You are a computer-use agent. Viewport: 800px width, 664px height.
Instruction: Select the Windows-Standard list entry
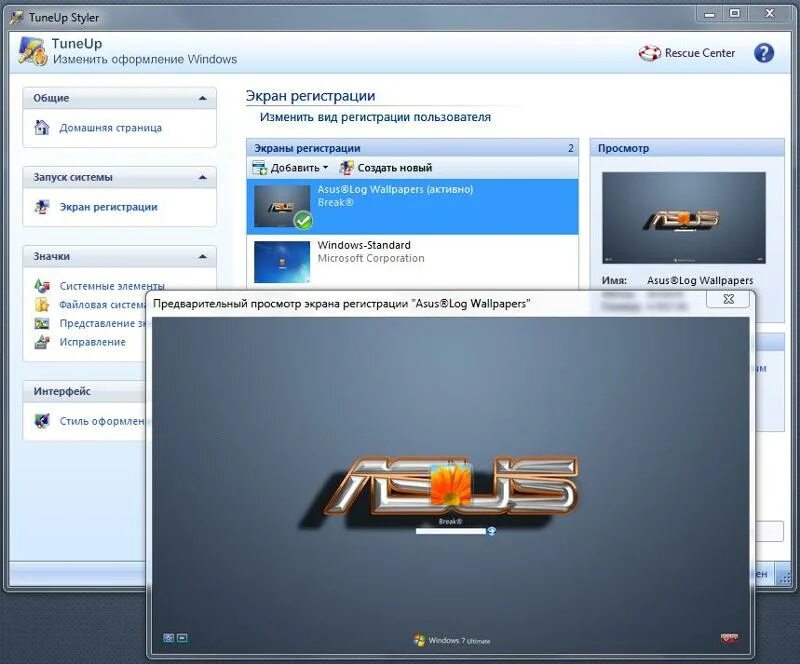coord(412,262)
